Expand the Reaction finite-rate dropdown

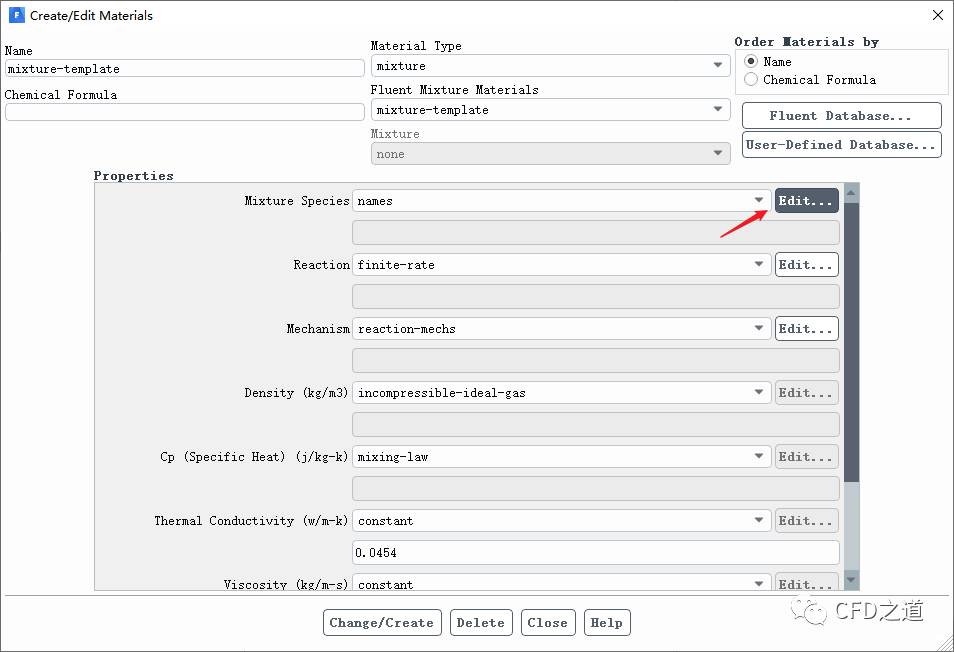(561, 265)
